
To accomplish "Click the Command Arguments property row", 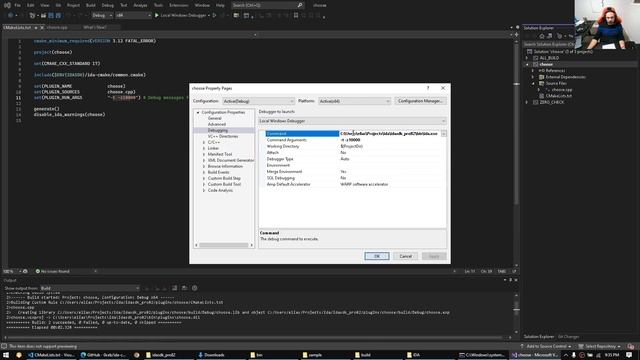I will coord(352,140).
